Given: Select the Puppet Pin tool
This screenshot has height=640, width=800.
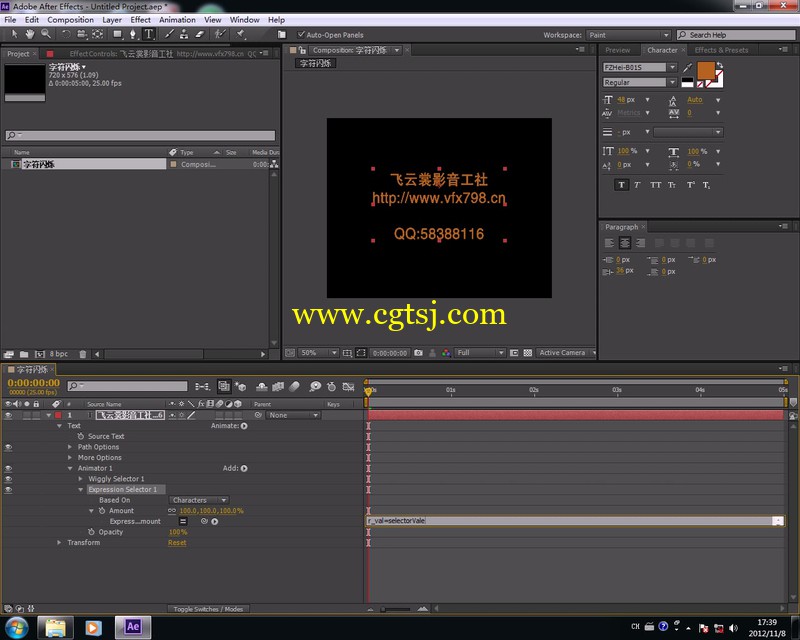Looking at the screenshot, I should pos(241,34).
